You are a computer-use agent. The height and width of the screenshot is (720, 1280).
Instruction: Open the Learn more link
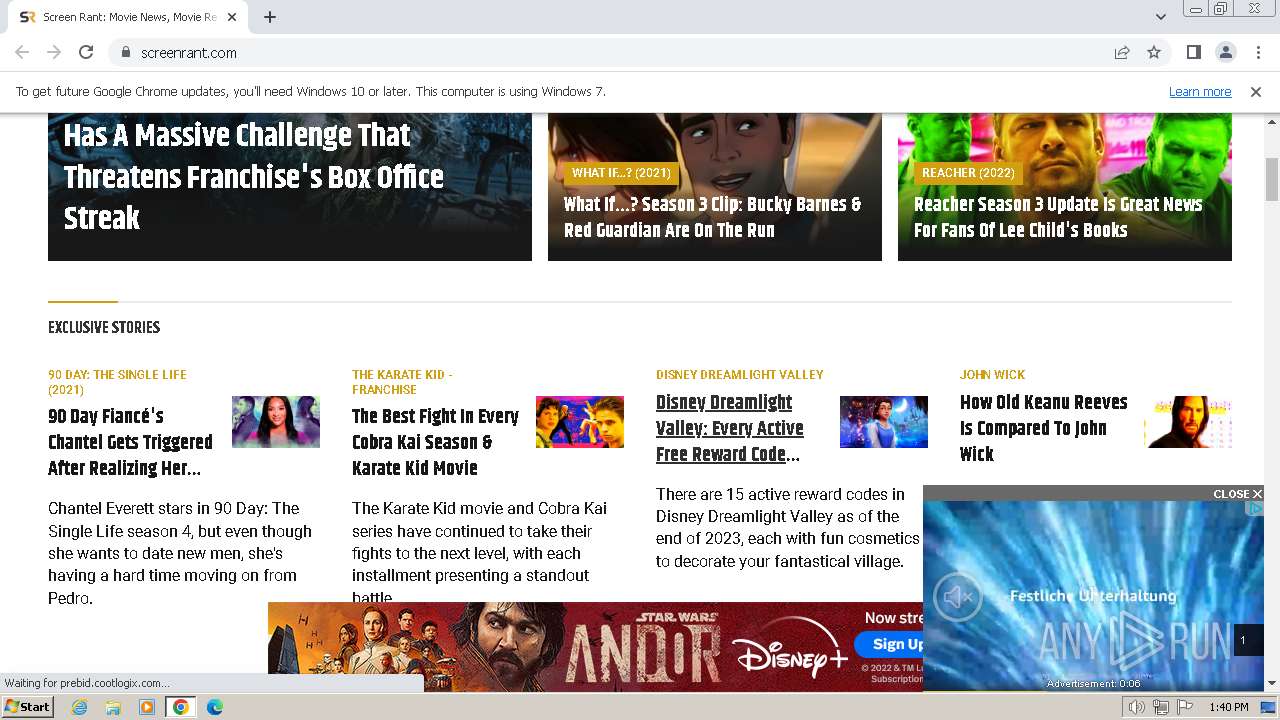point(1200,91)
